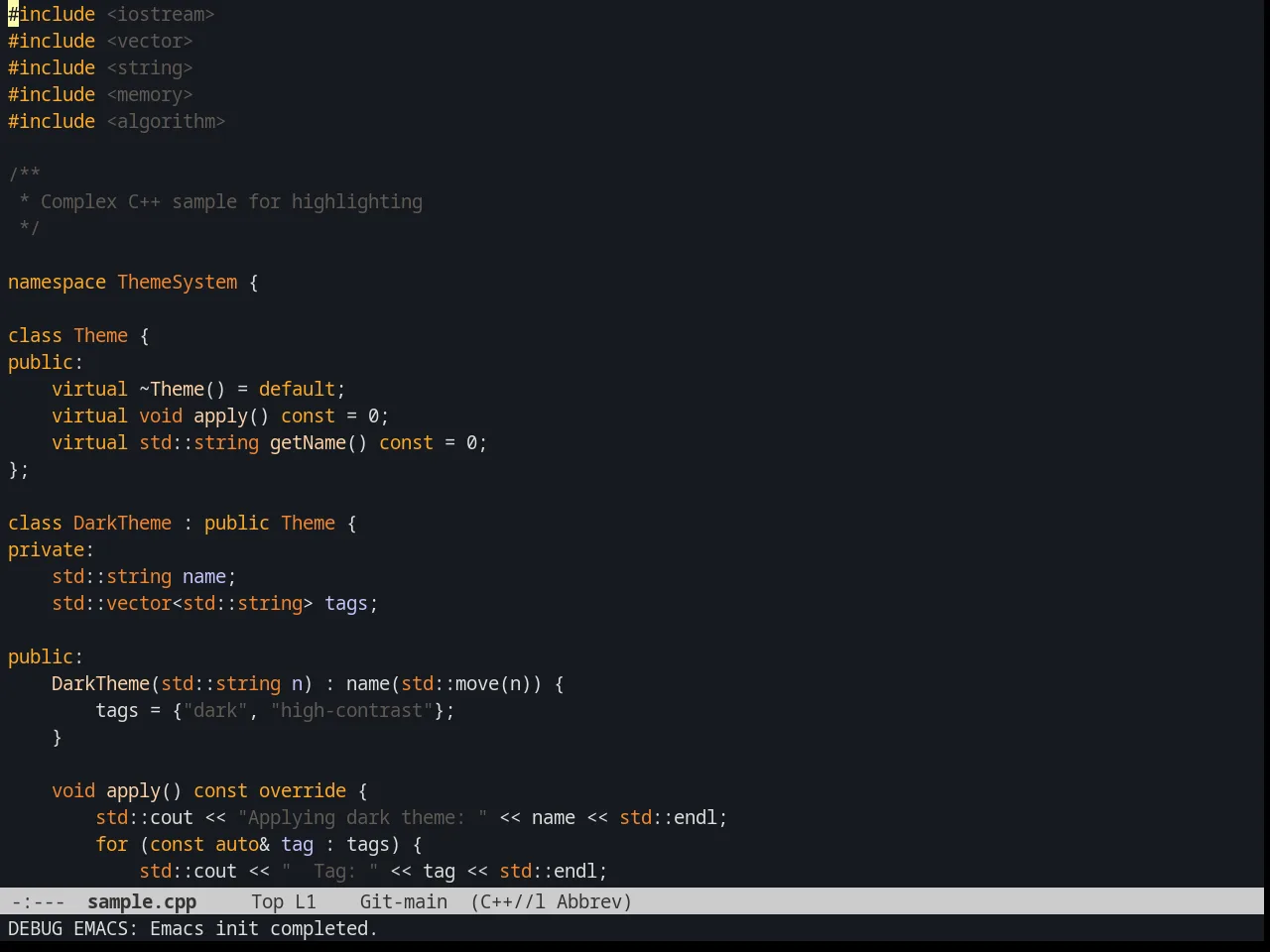This screenshot has height=952, width=1270.
Task: Click the 'name;' member variable declaration
Action: (x=209, y=576)
